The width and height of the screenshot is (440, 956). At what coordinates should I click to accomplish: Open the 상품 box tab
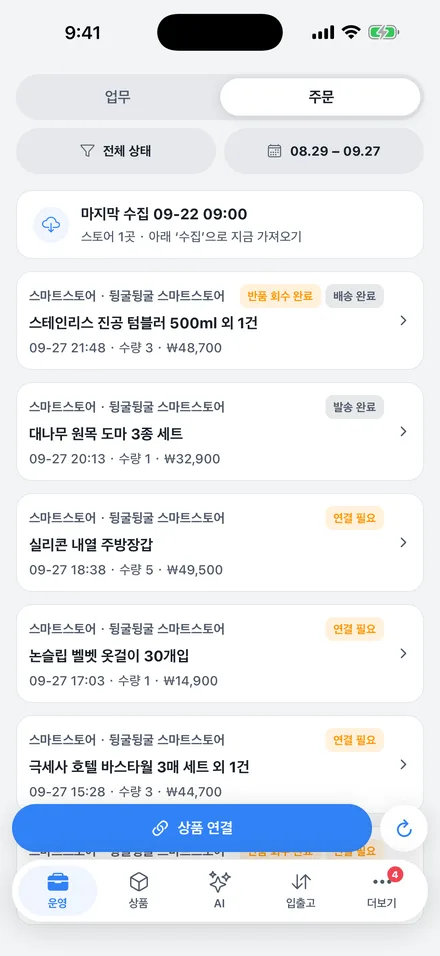(139, 891)
